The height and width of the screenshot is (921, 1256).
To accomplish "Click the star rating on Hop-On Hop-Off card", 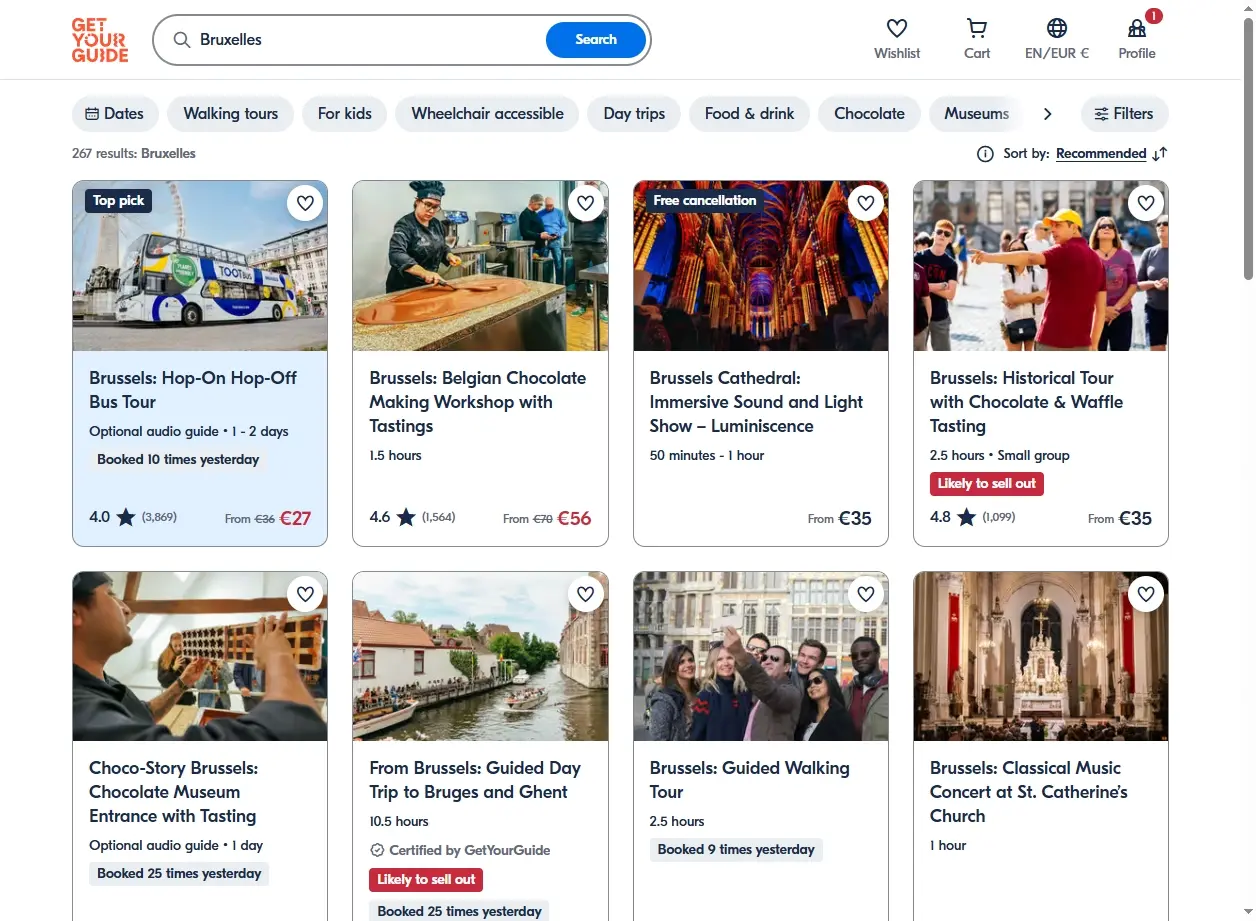I will click(125, 517).
